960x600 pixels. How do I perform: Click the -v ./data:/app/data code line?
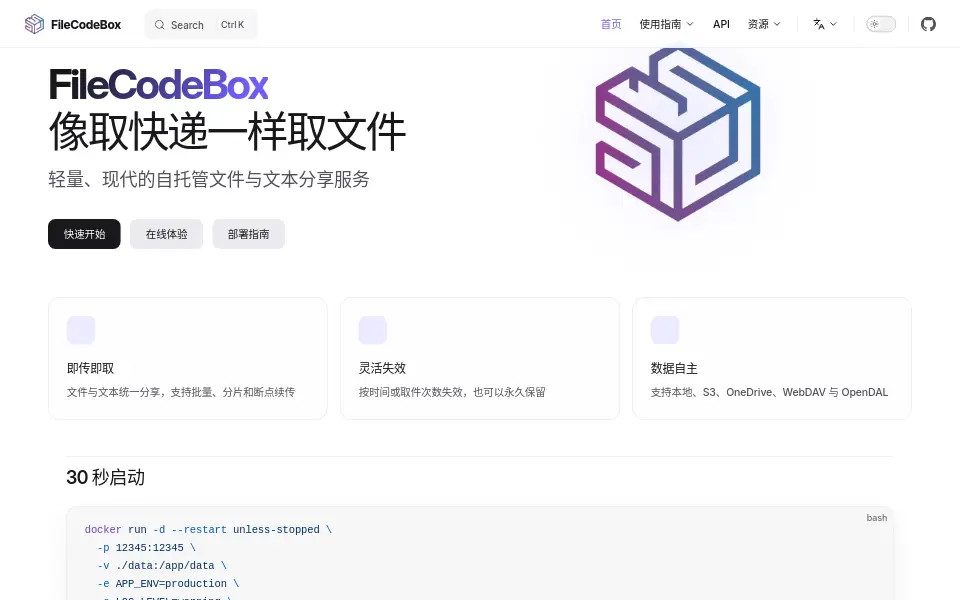pos(162,566)
